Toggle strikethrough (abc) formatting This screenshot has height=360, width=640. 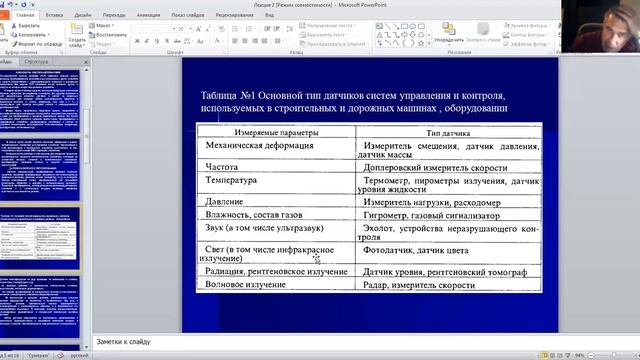point(177,41)
